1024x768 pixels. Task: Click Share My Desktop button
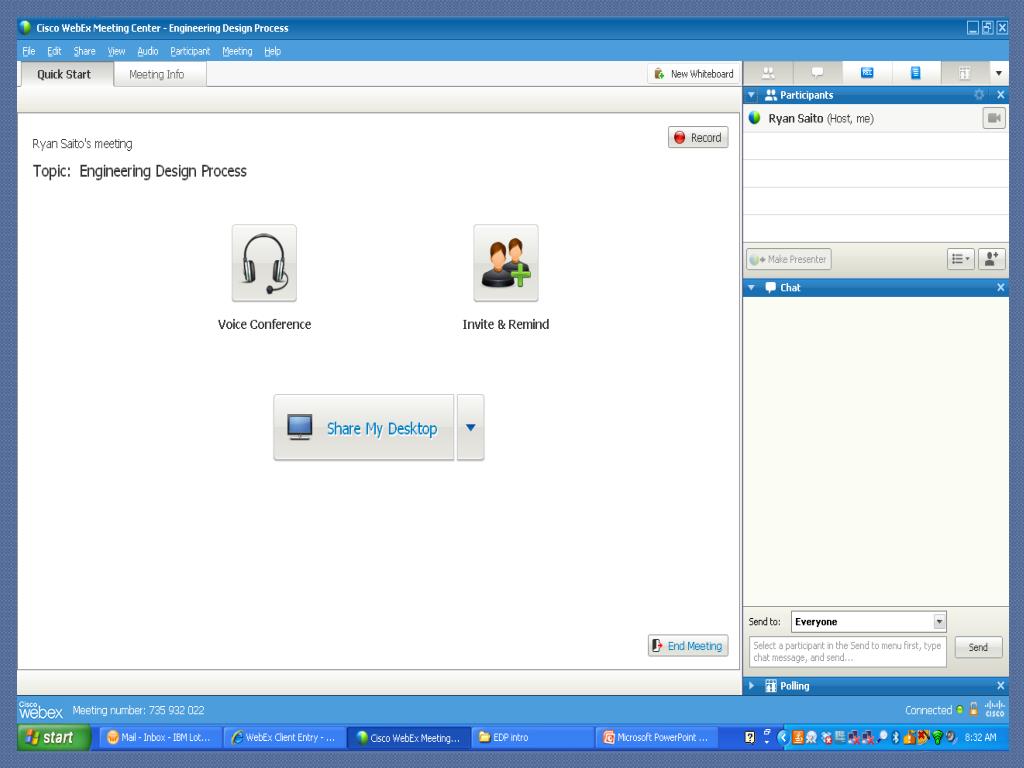click(x=364, y=428)
